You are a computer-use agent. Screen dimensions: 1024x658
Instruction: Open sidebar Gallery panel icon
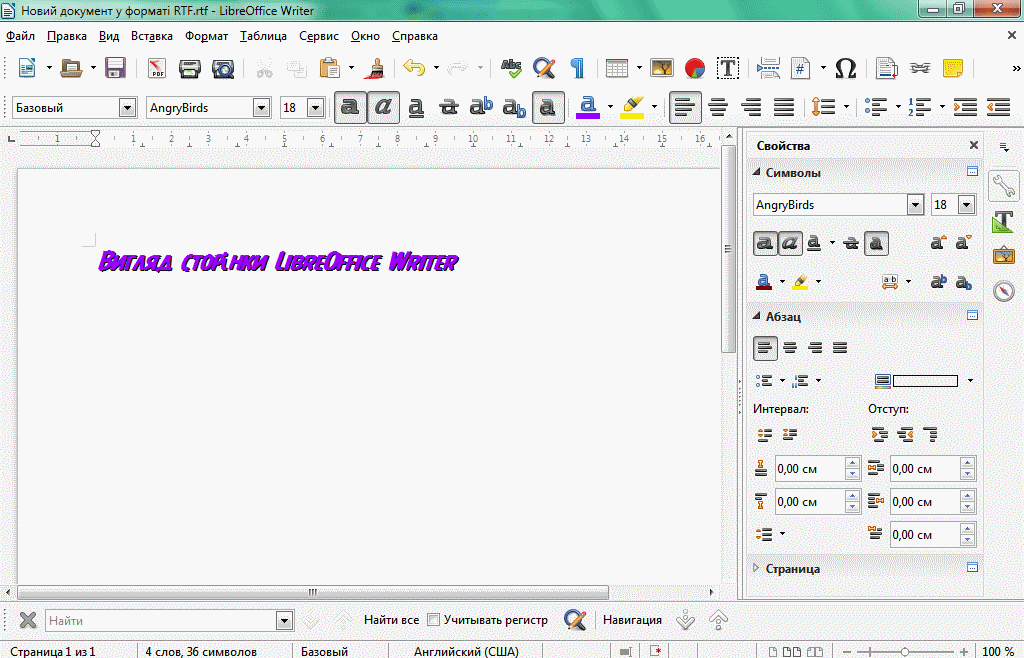1004,256
